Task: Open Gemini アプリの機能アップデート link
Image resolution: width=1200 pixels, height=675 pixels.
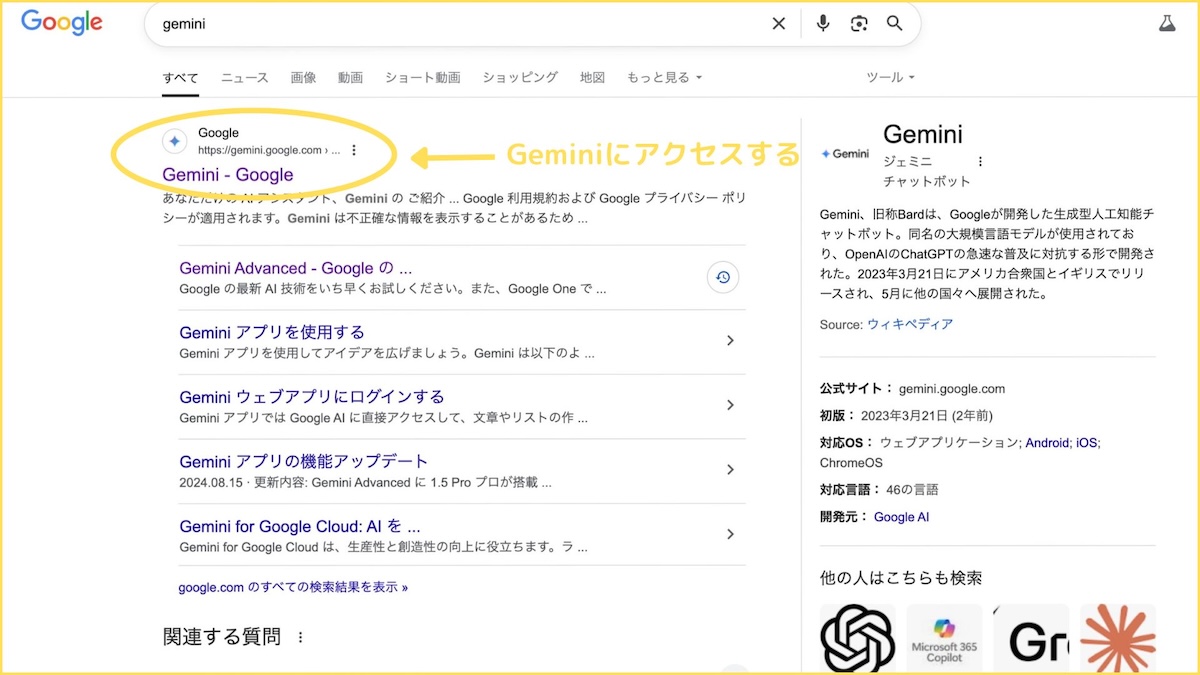Action: coord(304,461)
